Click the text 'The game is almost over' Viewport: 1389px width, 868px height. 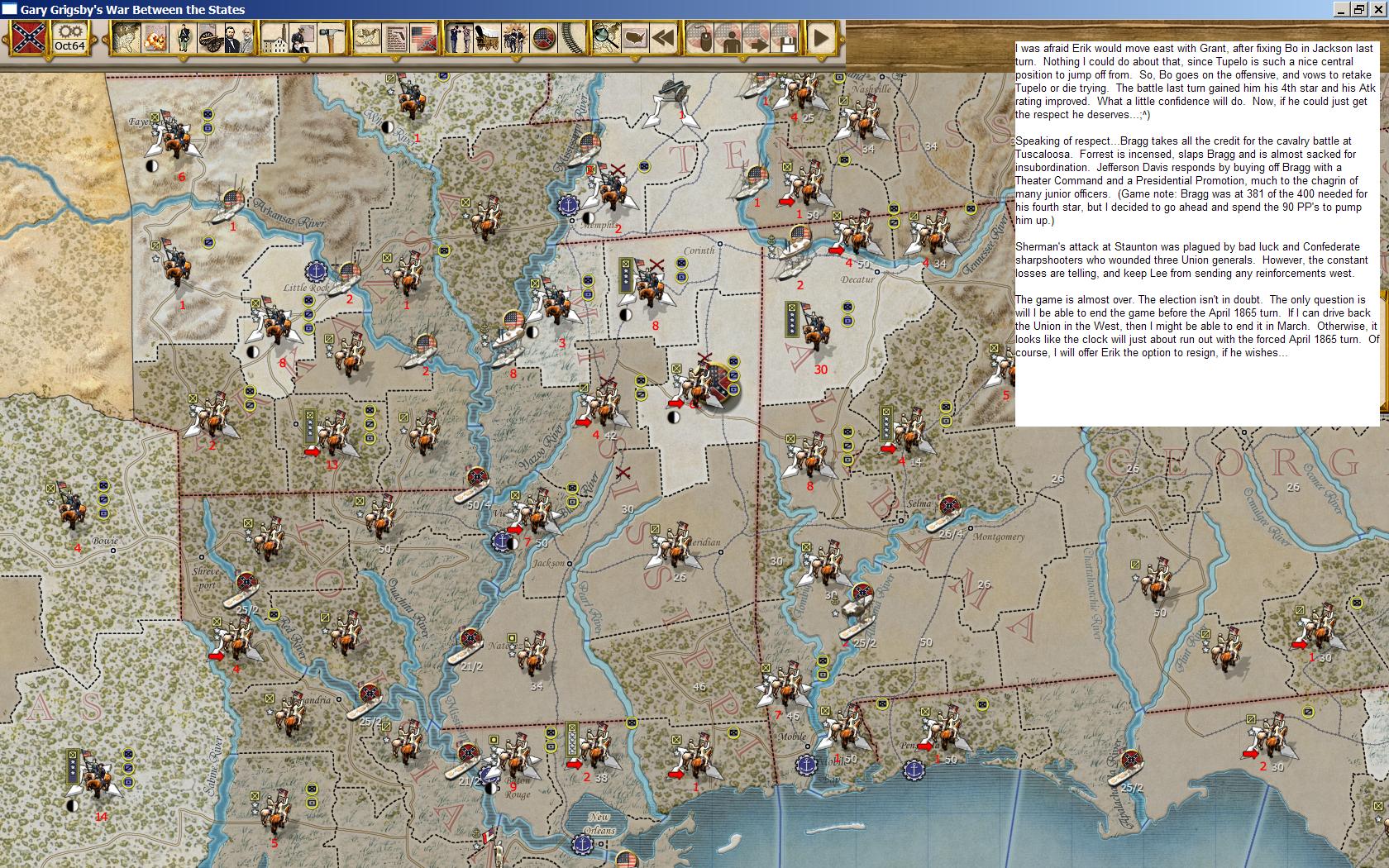(1074, 299)
